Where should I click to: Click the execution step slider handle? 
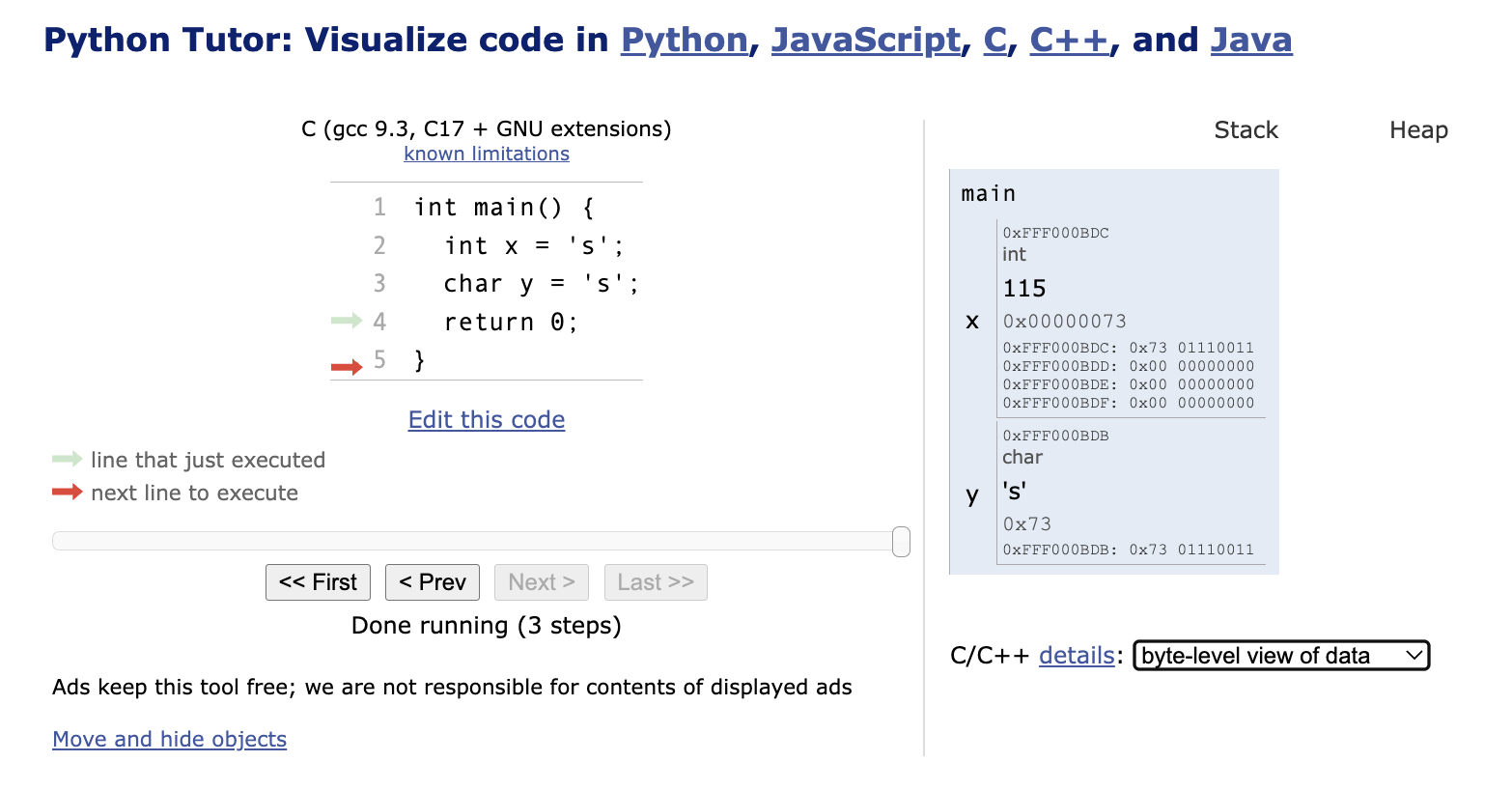pyautogui.click(x=901, y=542)
